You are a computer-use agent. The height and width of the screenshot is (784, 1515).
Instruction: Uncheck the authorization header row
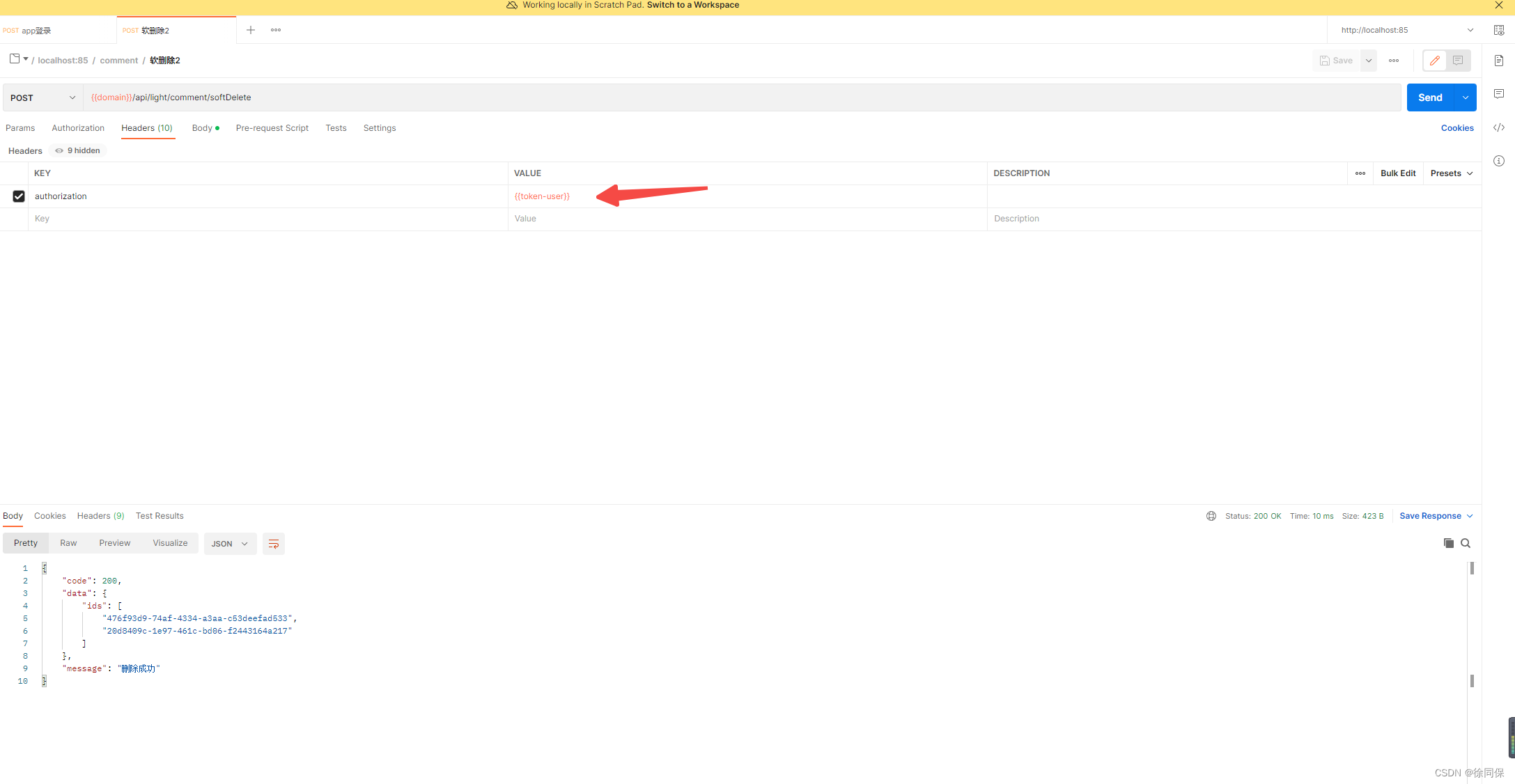(x=19, y=196)
